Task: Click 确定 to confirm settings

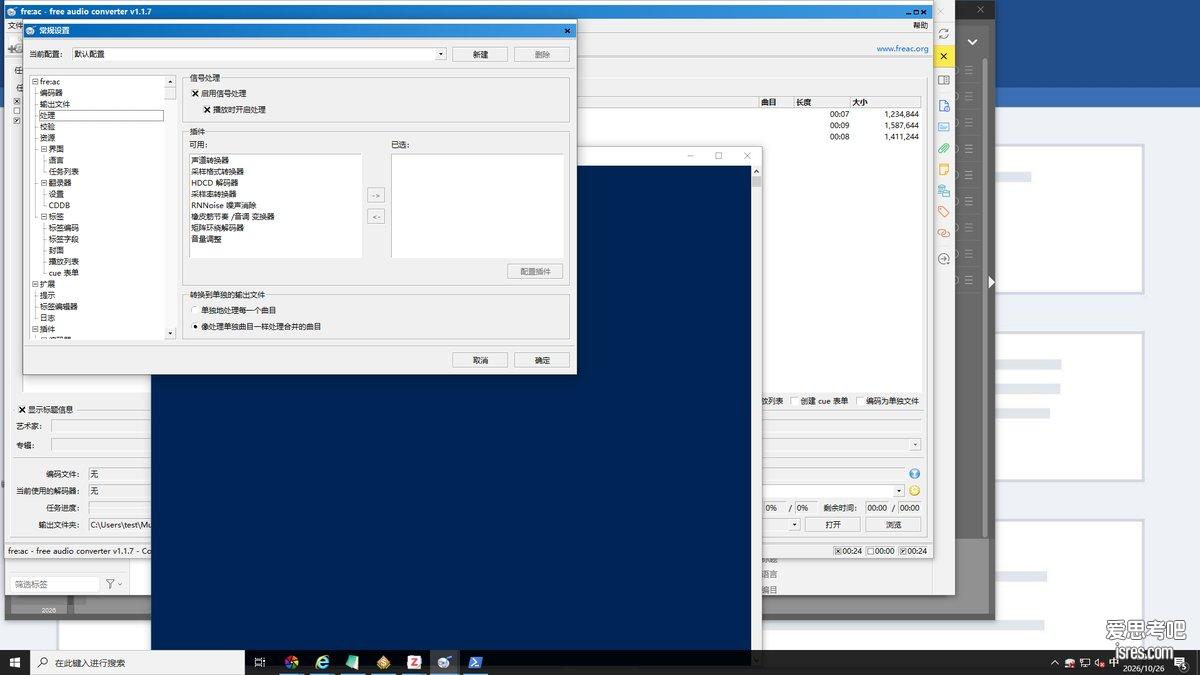Action: point(542,360)
